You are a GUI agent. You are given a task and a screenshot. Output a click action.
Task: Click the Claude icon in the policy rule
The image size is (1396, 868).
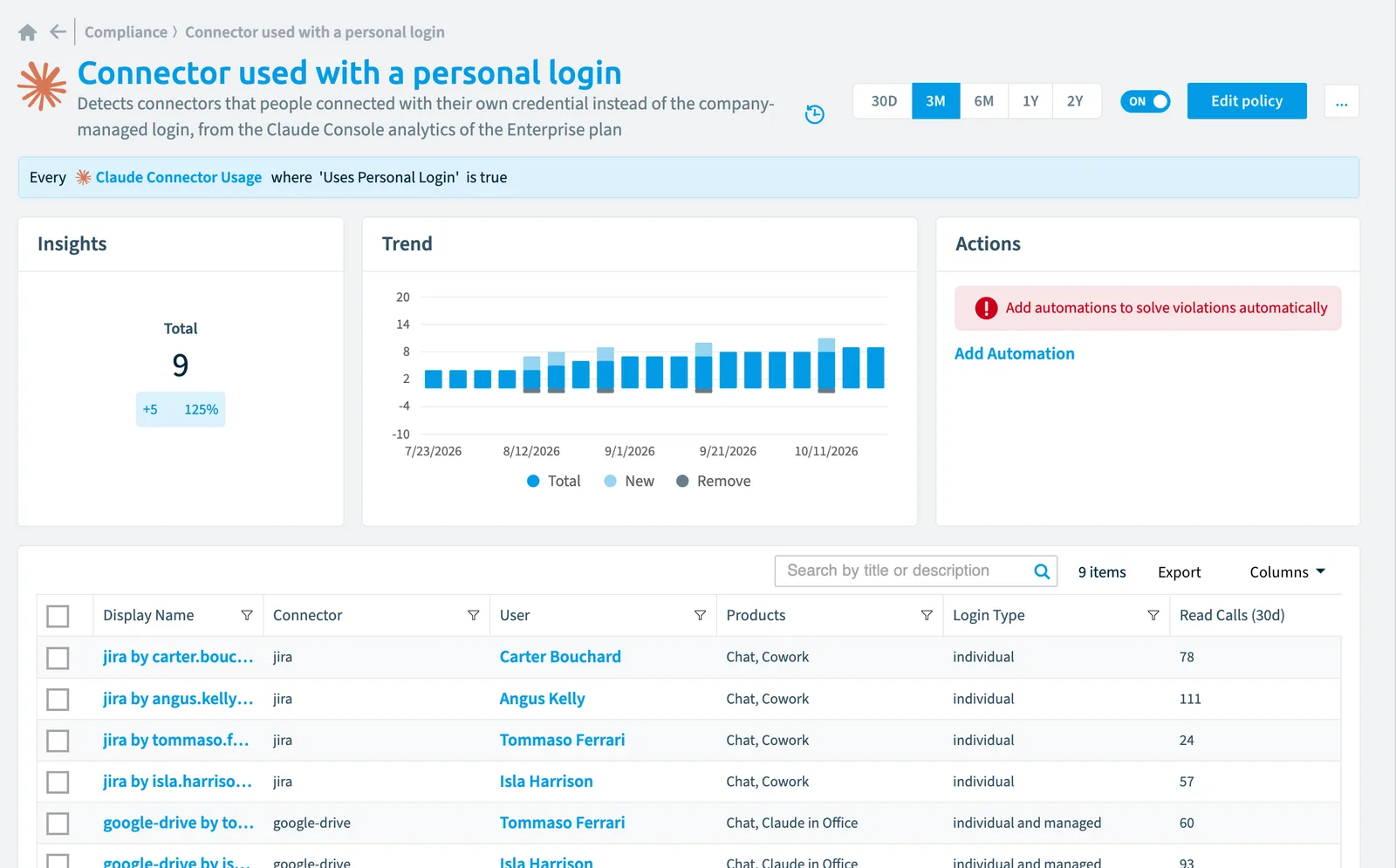click(x=83, y=177)
